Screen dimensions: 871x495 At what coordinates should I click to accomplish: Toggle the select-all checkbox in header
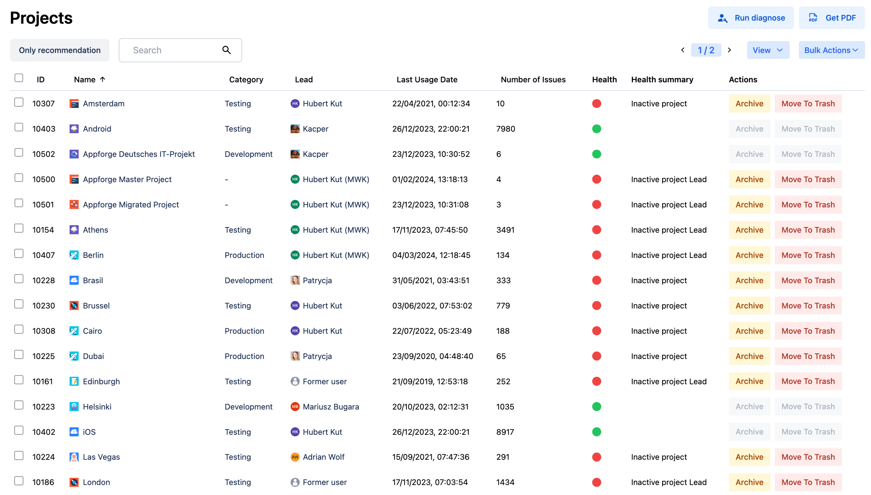click(19, 78)
